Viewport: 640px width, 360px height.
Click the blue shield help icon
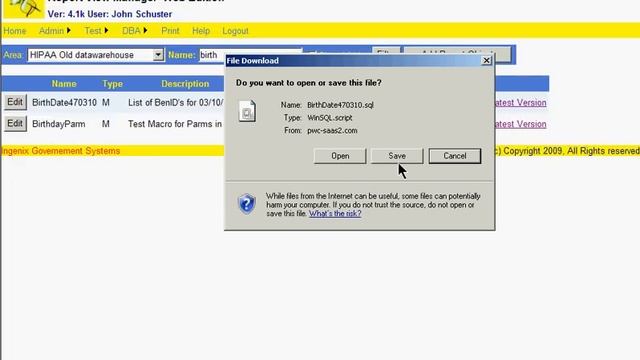[247, 203]
